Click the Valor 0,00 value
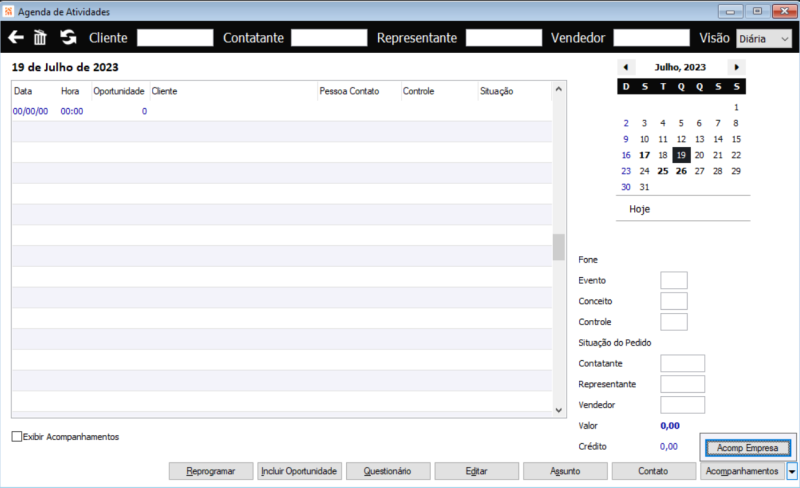This screenshot has height=488, width=800. pyautogui.click(x=670, y=426)
